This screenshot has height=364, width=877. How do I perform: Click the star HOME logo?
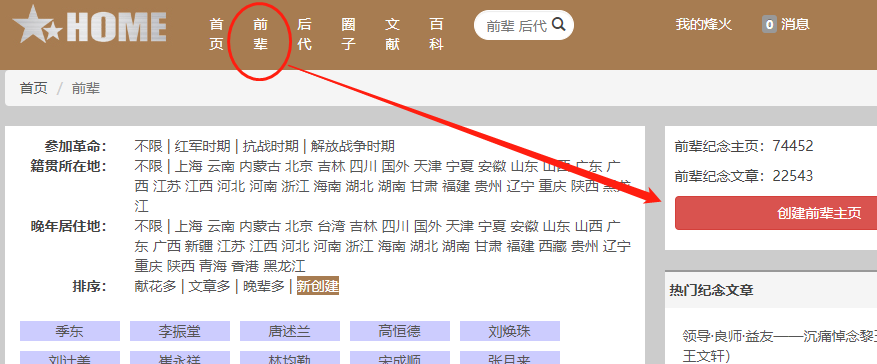pyautogui.click(x=89, y=26)
